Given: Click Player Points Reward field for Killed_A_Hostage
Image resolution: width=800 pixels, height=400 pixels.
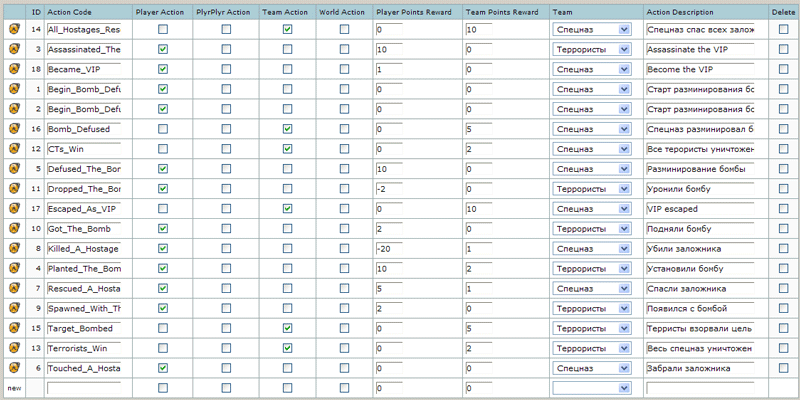Looking at the screenshot, I should coord(416,249).
